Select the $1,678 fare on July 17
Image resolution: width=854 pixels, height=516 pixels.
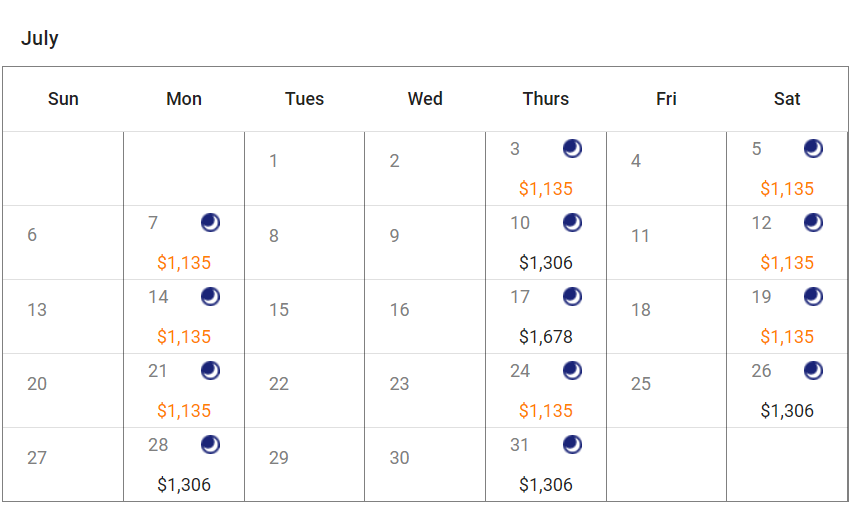[546, 337]
